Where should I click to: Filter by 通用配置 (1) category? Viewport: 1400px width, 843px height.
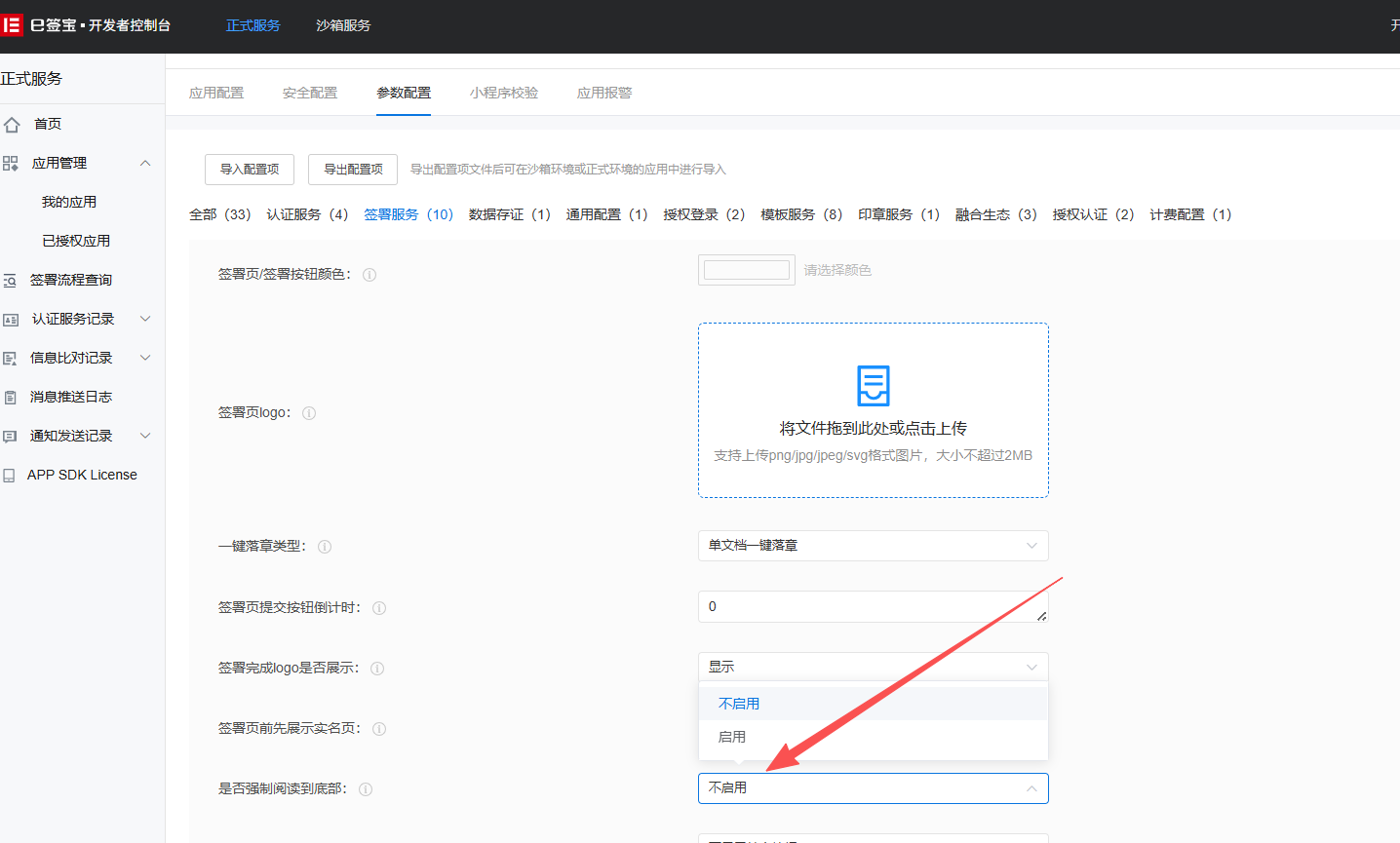(x=607, y=214)
